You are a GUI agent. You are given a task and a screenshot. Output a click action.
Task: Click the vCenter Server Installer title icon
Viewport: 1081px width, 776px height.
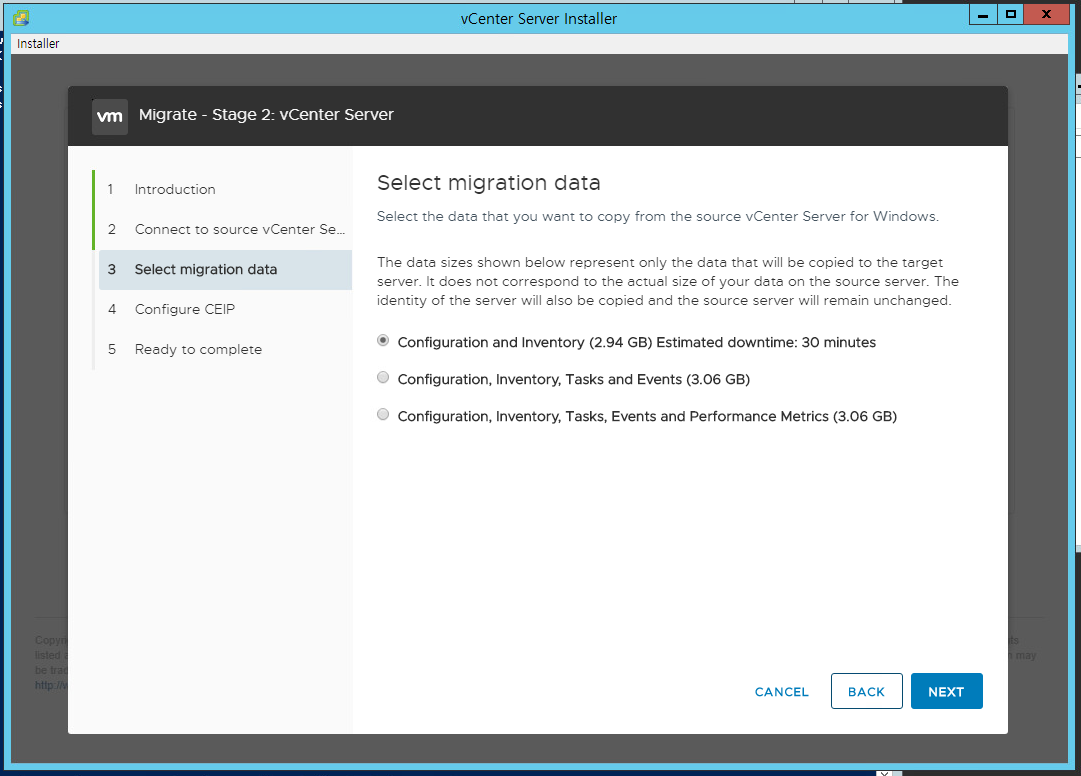[x=21, y=17]
